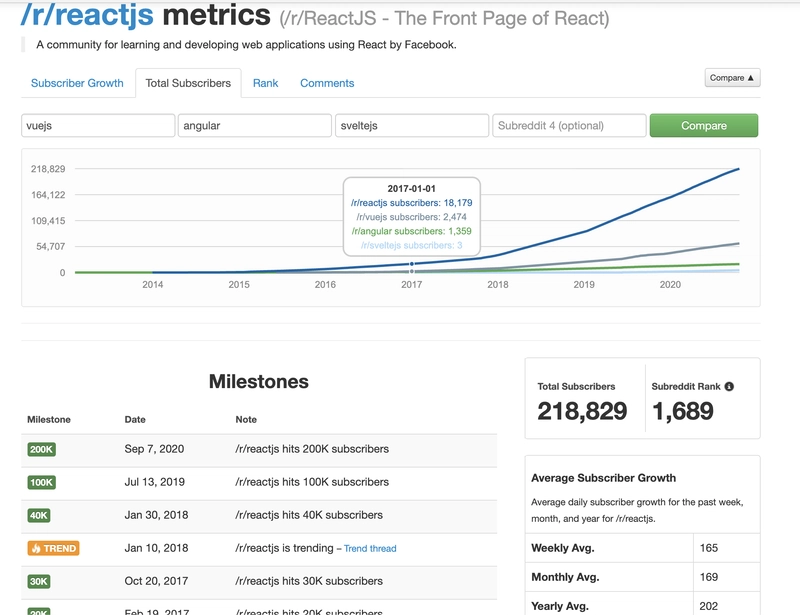Click the Weekly Avg. value 165

[709, 548]
